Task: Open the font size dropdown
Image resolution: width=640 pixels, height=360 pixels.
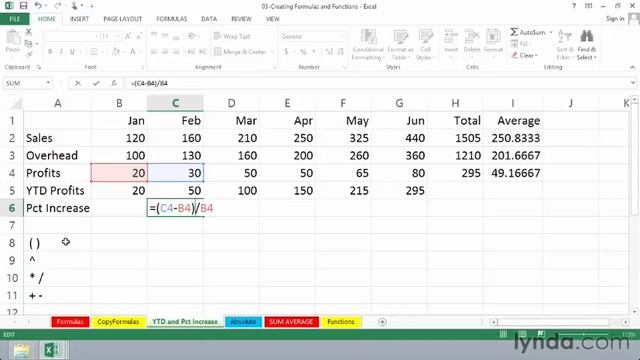Action: click(x=118, y=36)
